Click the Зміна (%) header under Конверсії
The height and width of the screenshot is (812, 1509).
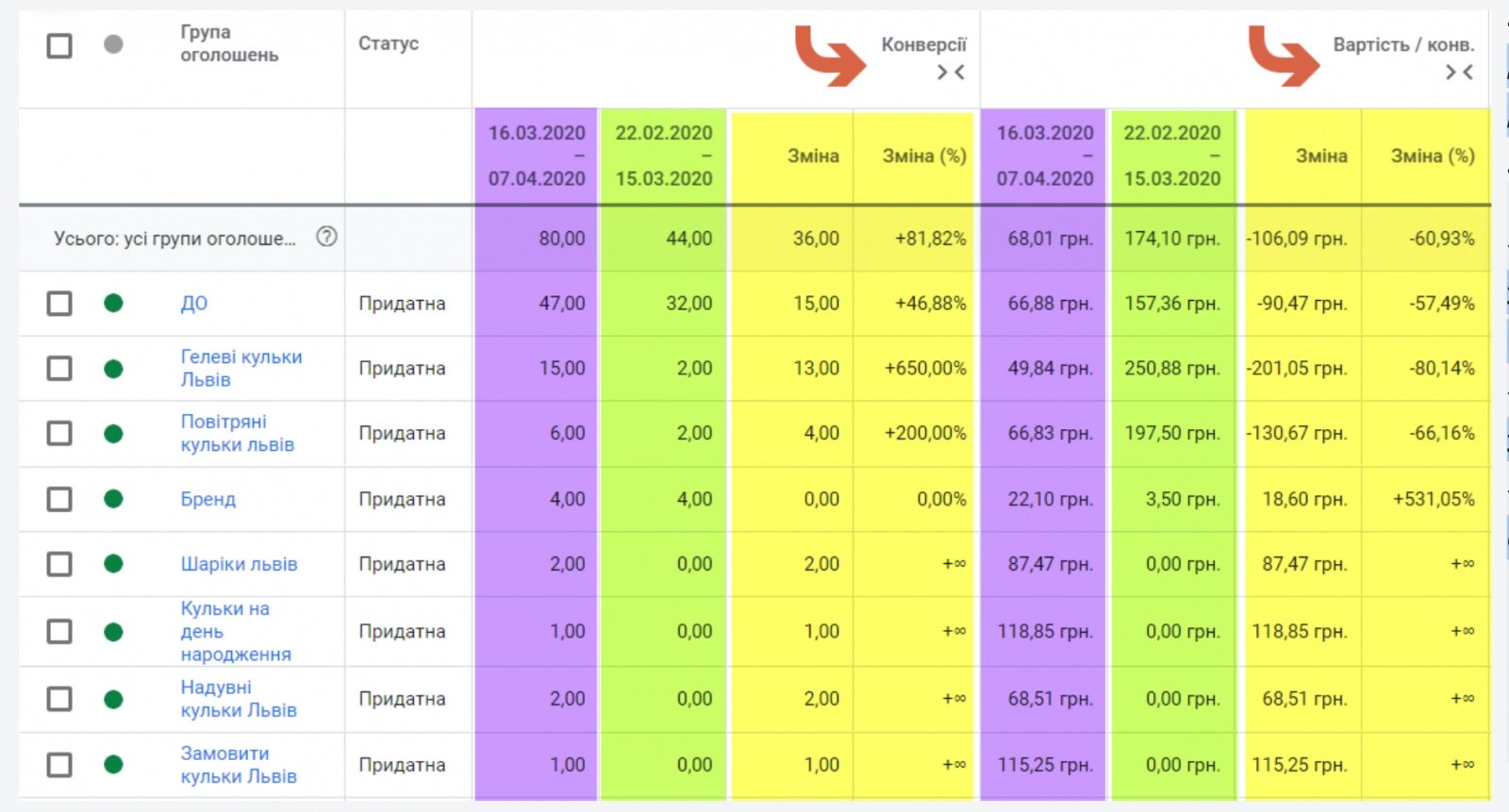click(924, 156)
